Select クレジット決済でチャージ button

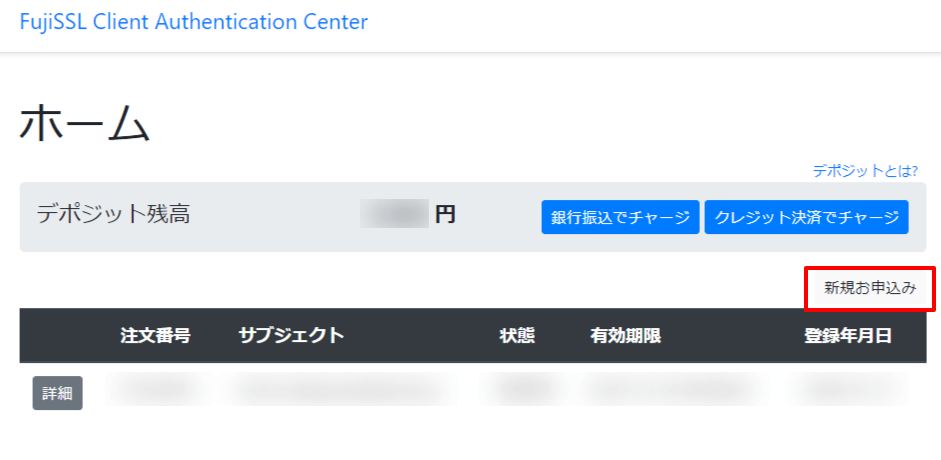[x=807, y=217]
